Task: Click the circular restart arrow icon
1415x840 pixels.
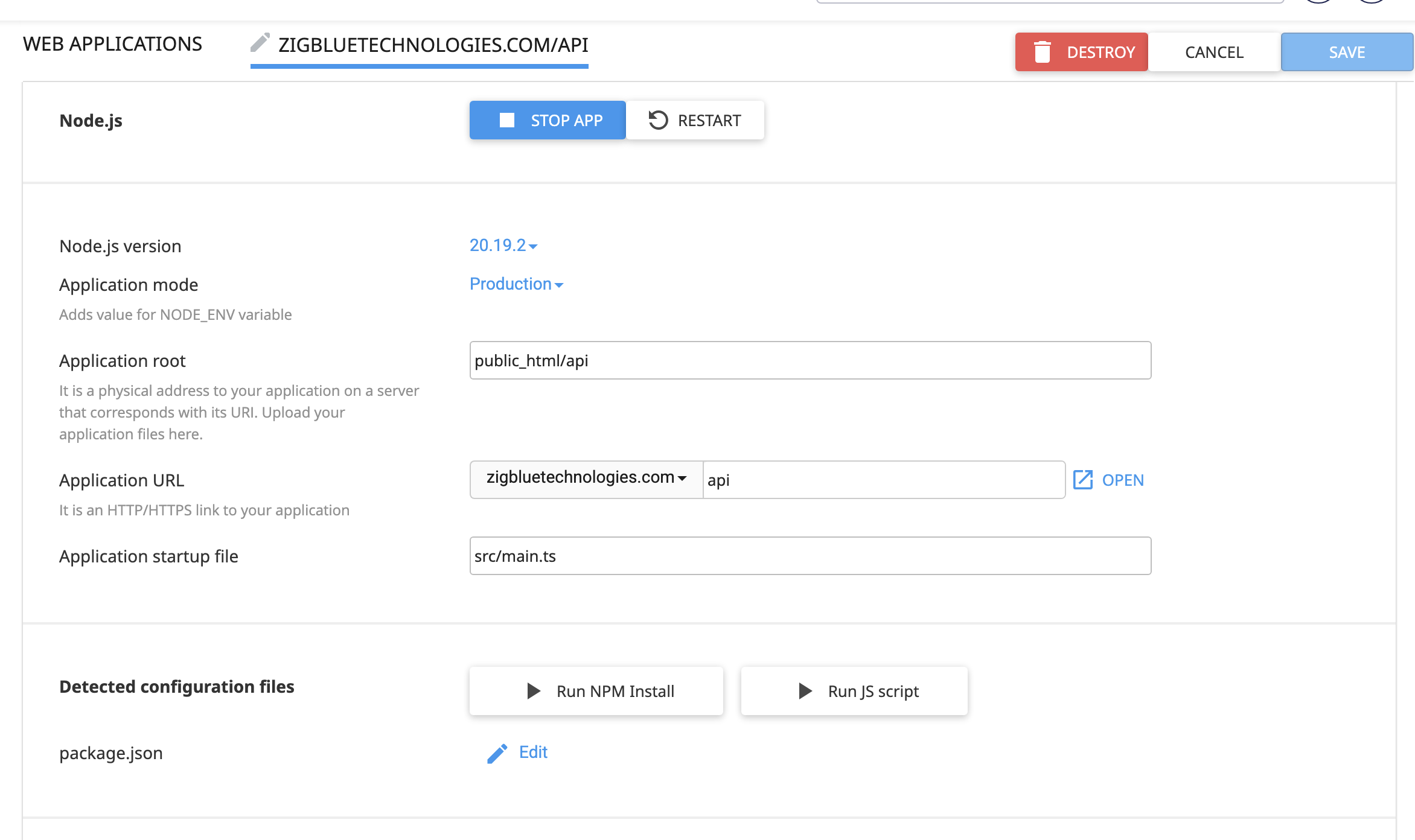Action: [x=658, y=120]
